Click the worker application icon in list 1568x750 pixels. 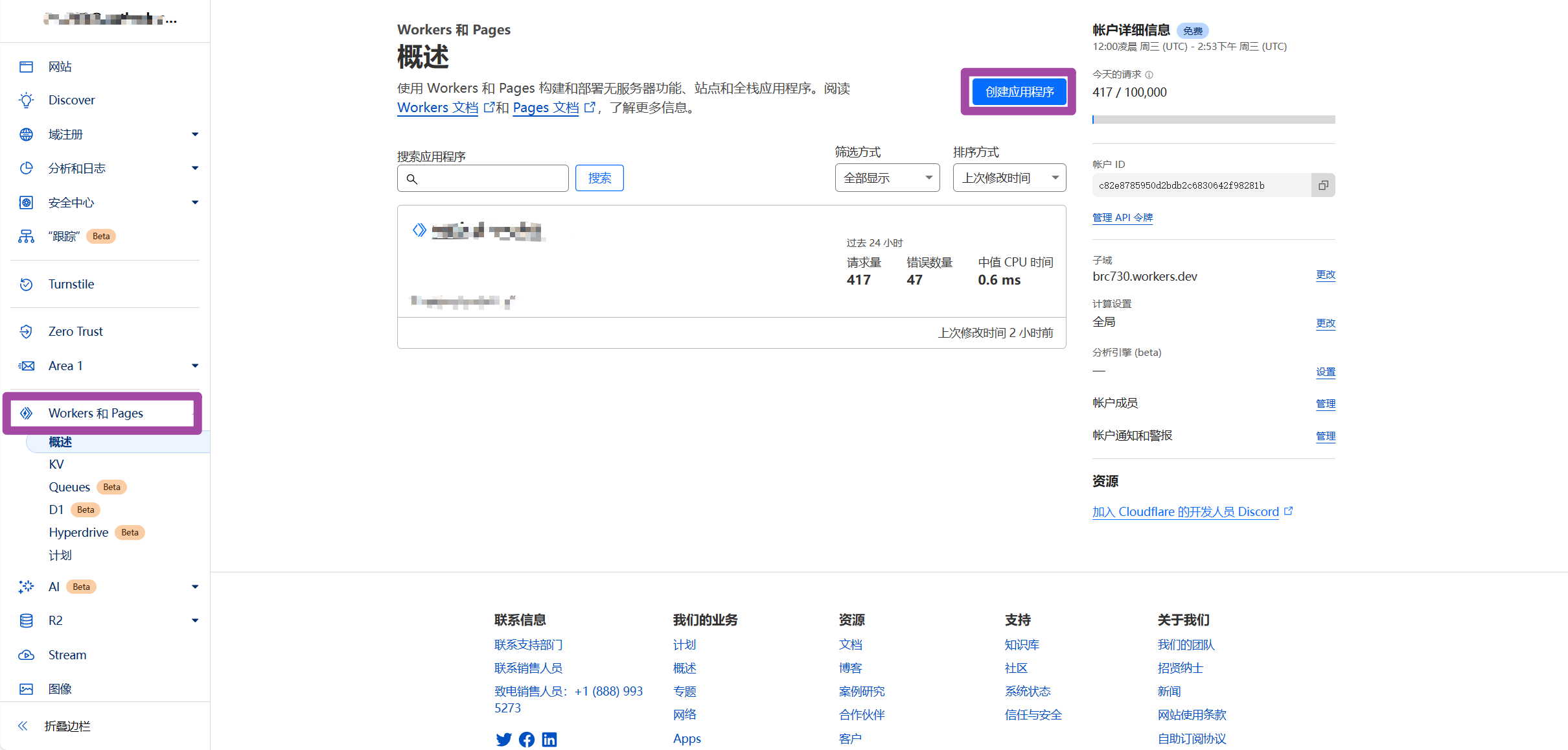coord(419,229)
